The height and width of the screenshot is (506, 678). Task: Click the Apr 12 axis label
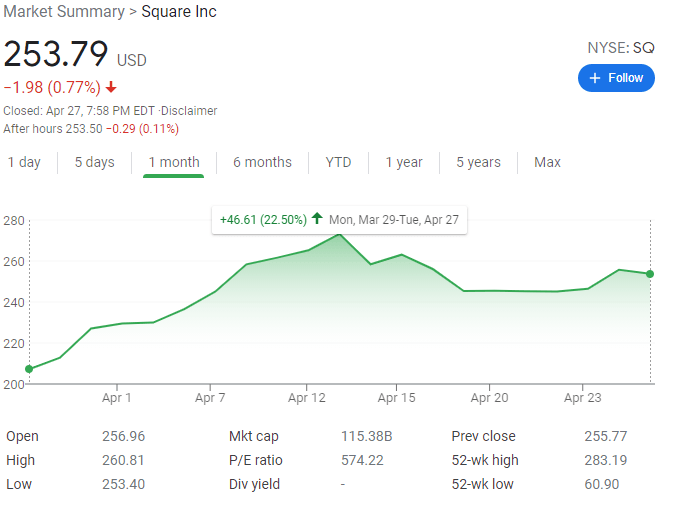pyautogui.click(x=307, y=397)
